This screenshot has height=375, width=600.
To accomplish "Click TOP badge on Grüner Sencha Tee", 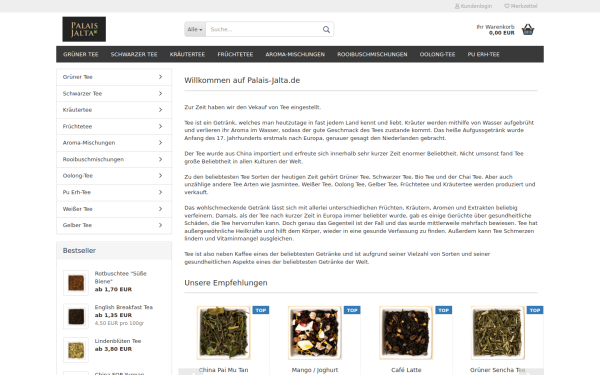I will click(535, 310).
